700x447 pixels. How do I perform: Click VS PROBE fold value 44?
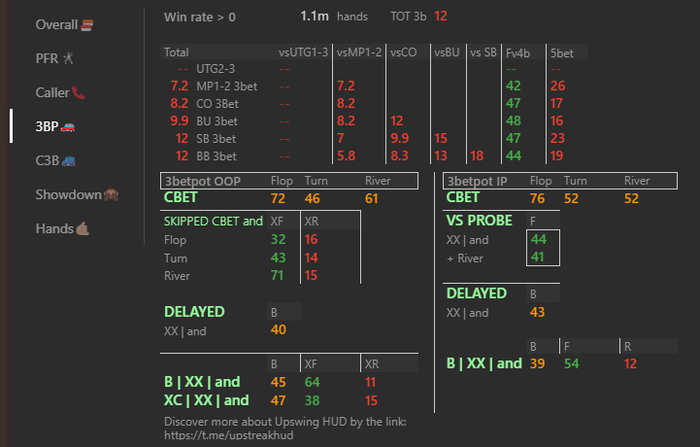click(538, 239)
